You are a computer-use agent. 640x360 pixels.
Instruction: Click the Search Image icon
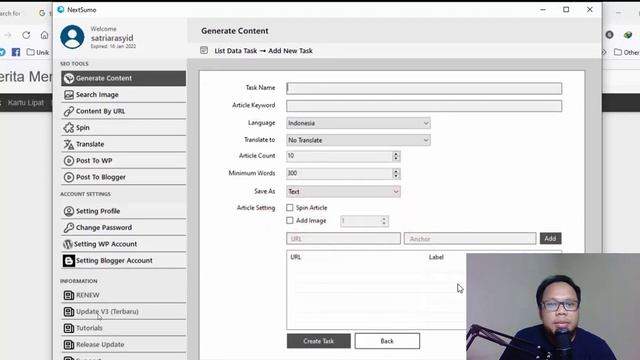click(69, 95)
